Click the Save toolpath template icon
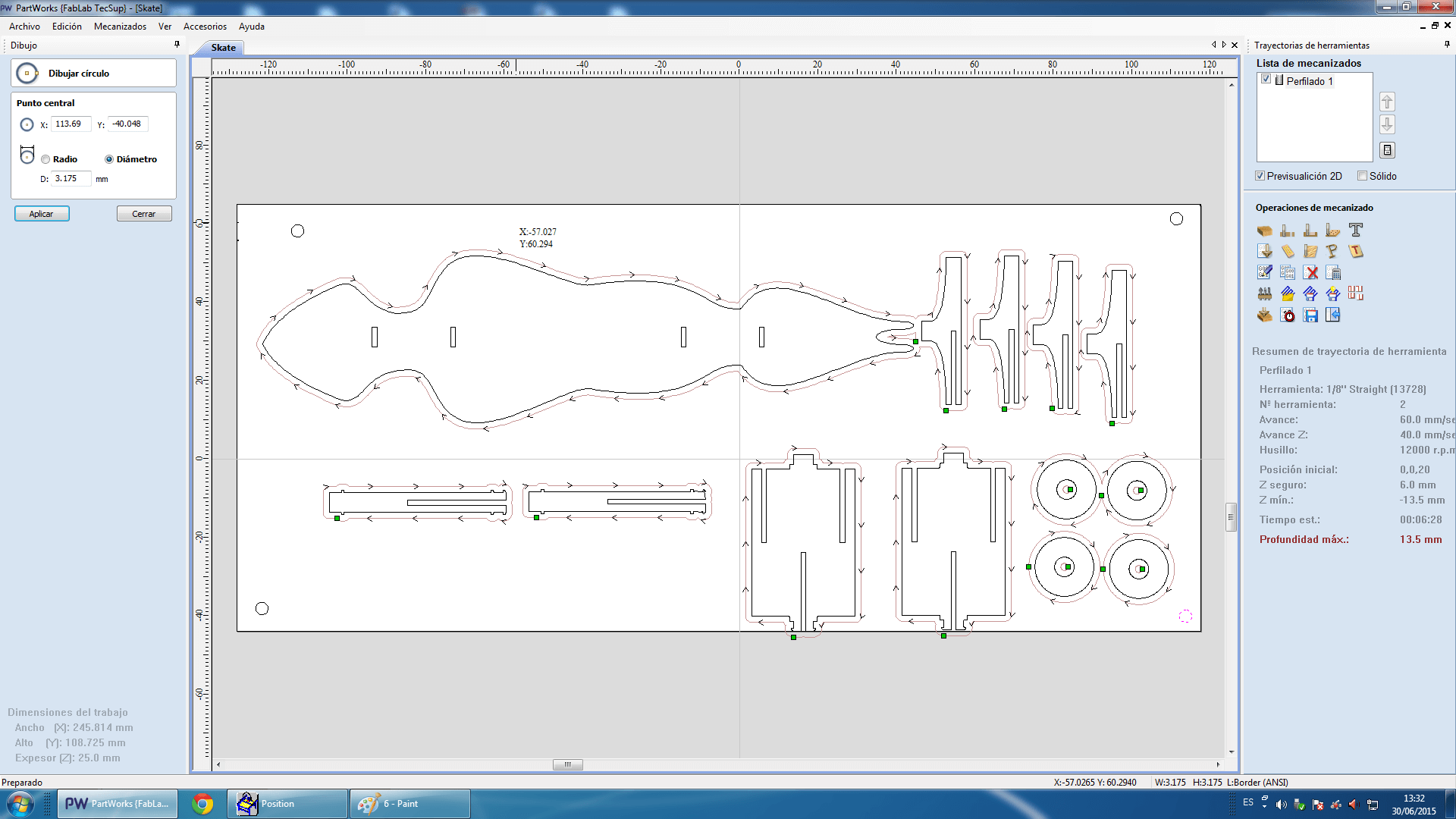This screenshot has height=819, width=1456. tap(1310, 293)
